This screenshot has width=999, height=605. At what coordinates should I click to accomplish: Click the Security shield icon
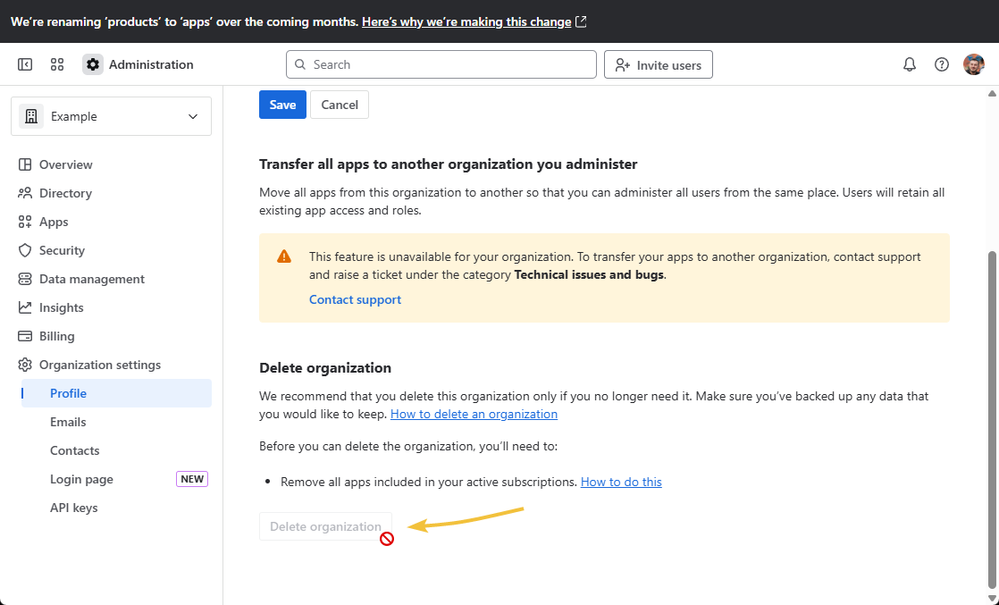pos(26,251)
